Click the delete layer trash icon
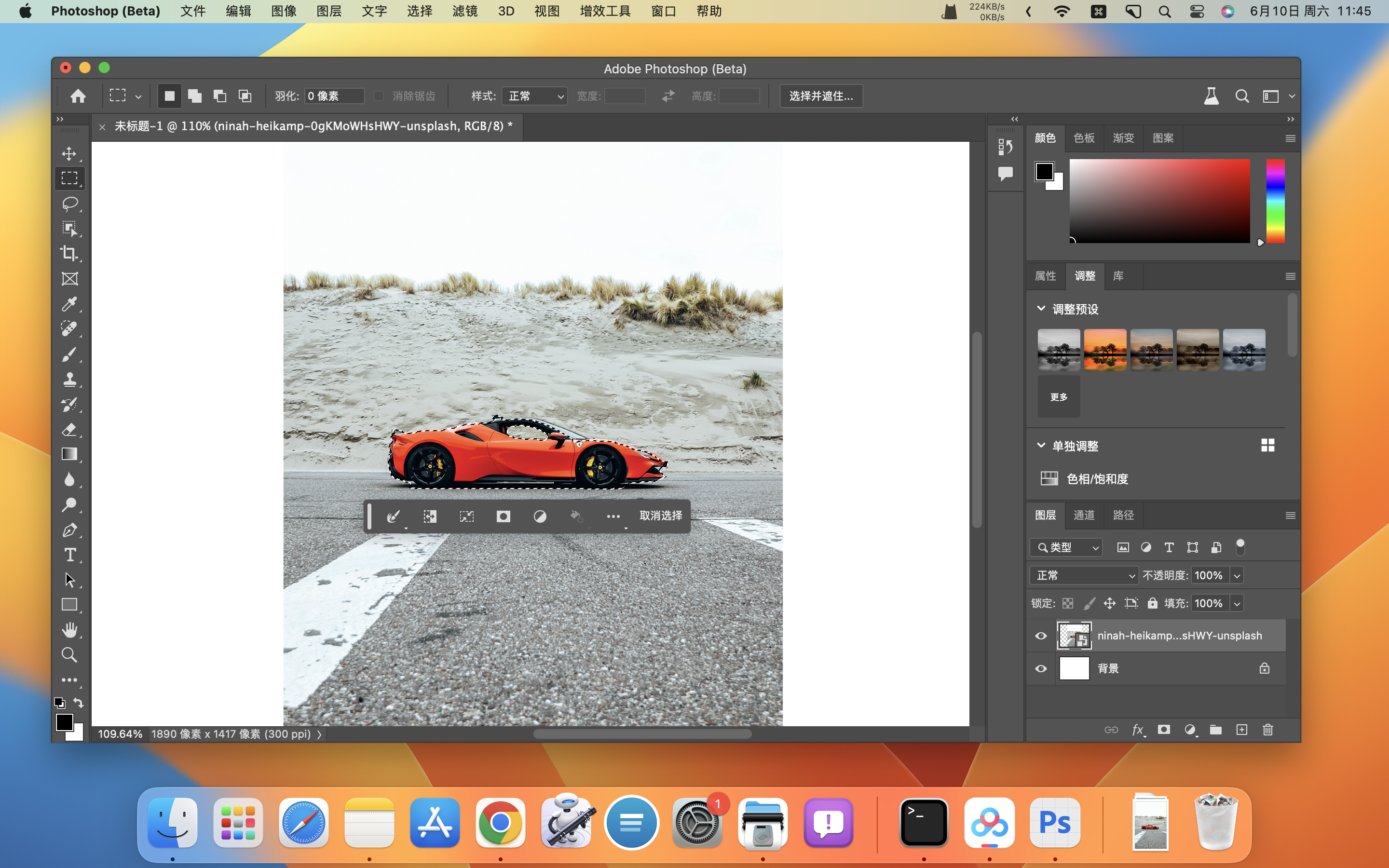 click(1268, 730)
